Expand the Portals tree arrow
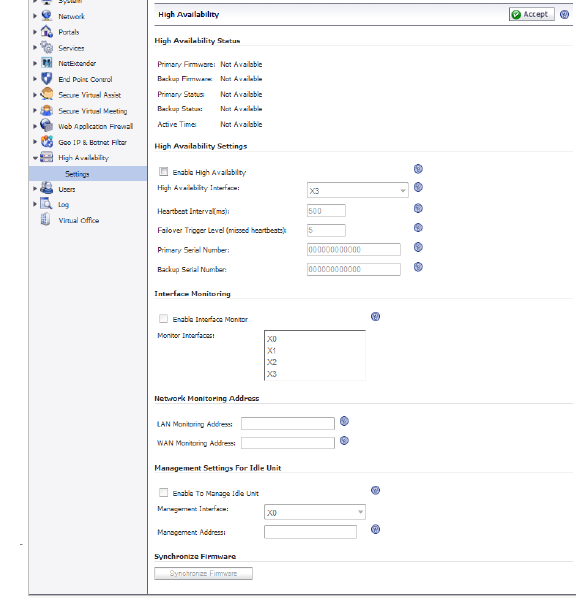This screenshot has height=607, width=576. pos(35,32)
